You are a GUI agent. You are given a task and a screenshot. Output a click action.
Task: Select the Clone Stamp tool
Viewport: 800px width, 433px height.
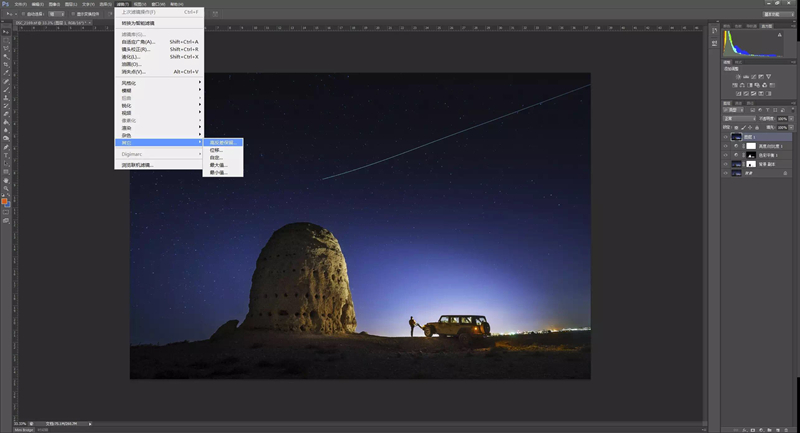point(6,98)
